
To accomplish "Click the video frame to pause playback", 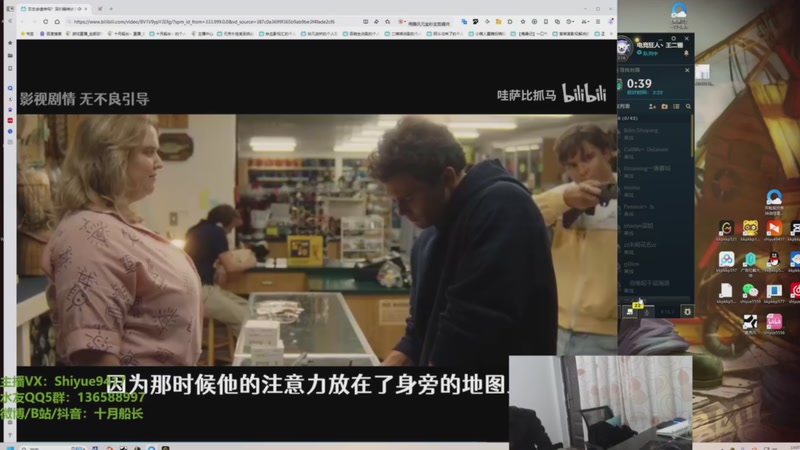I will point(316,240).
